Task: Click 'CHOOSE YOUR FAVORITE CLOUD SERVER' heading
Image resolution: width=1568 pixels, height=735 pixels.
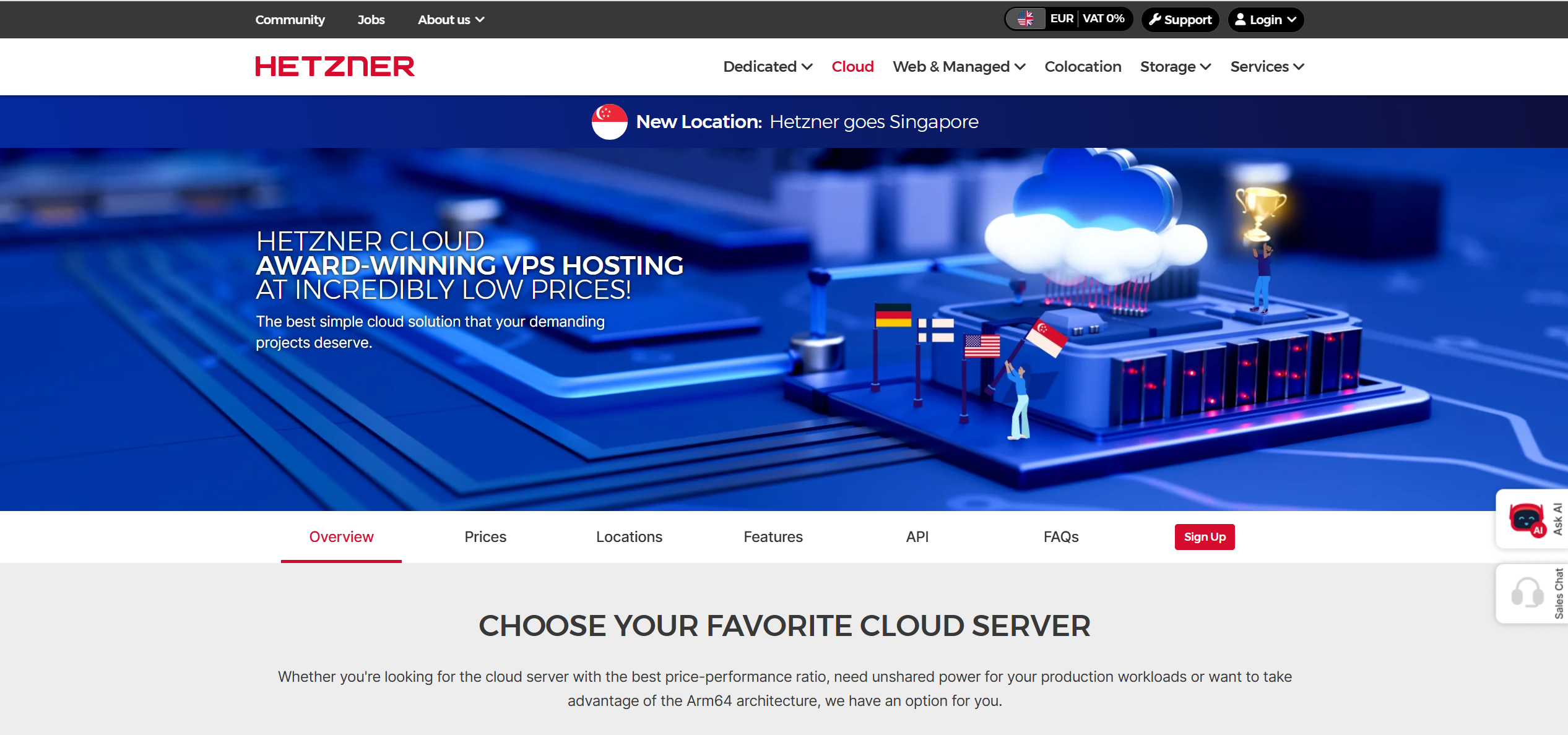Action: (x=784, y=625)
